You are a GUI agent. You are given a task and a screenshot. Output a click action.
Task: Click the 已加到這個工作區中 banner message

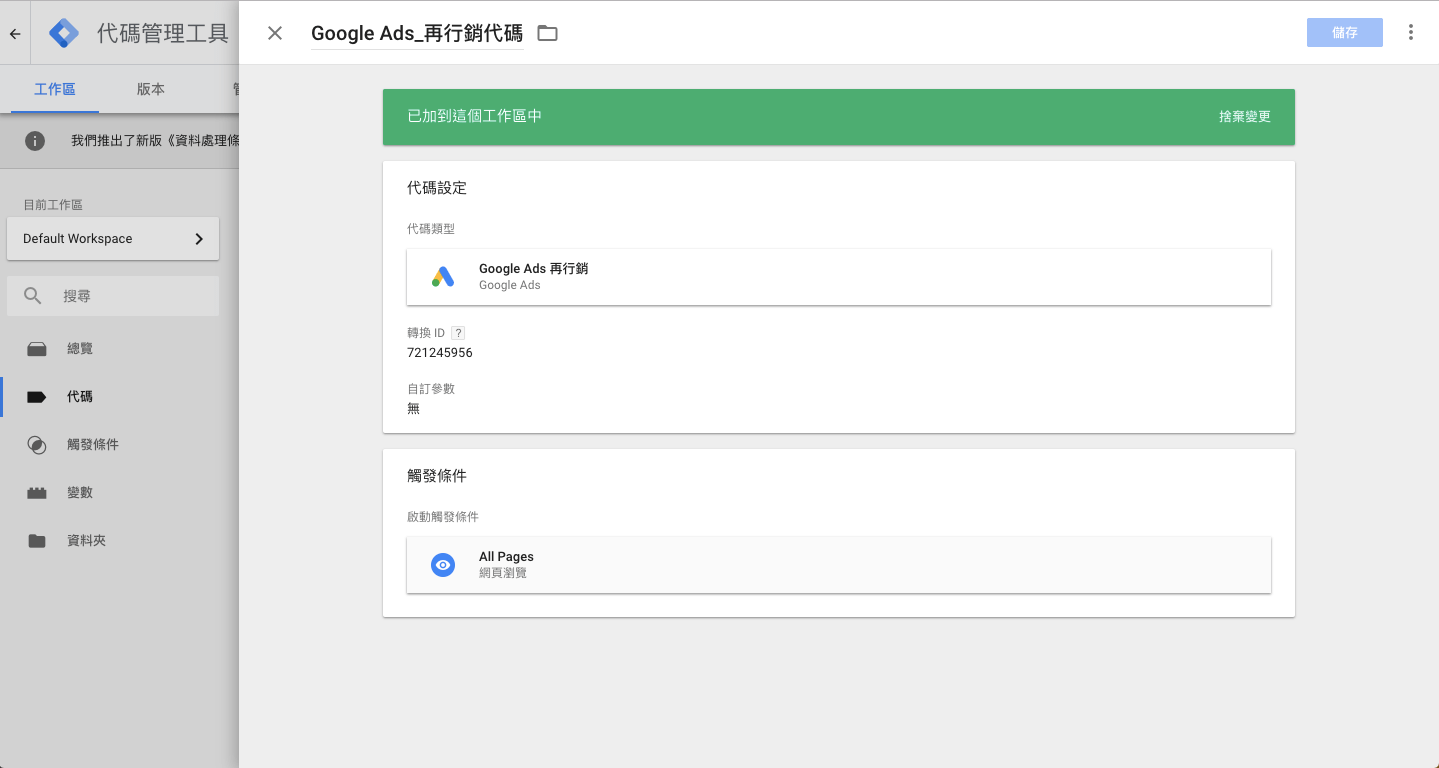475,116
